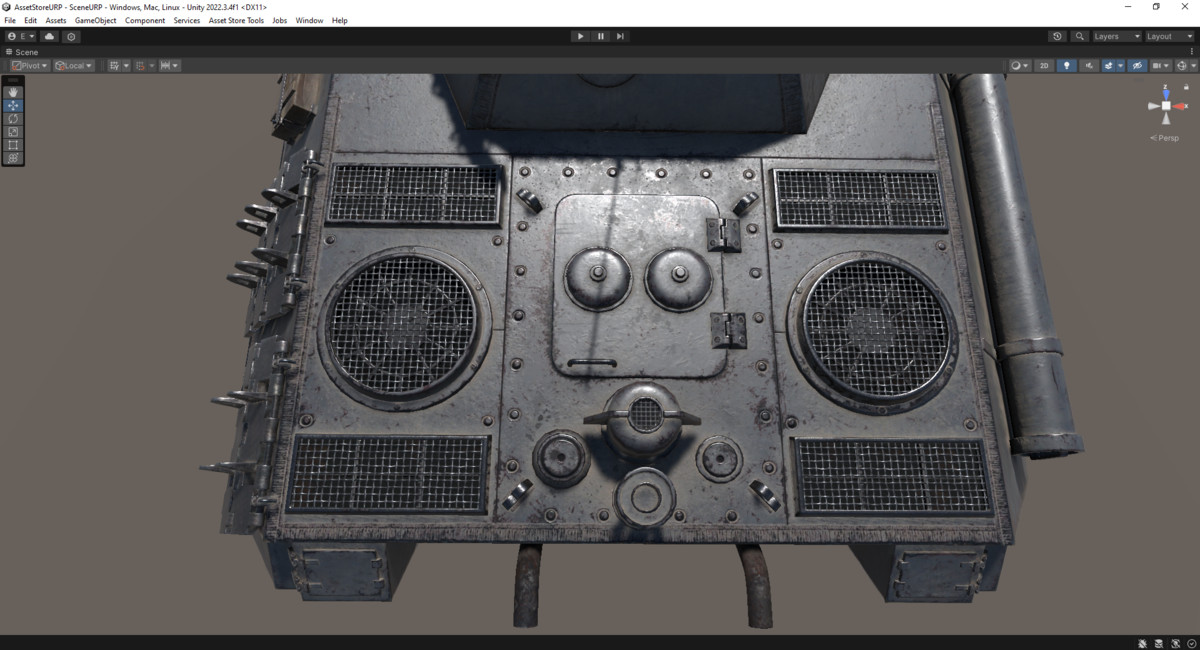Open the Asset Store Tools menu
Viewport: 1200px width, 650px height.
pos(235,20)
